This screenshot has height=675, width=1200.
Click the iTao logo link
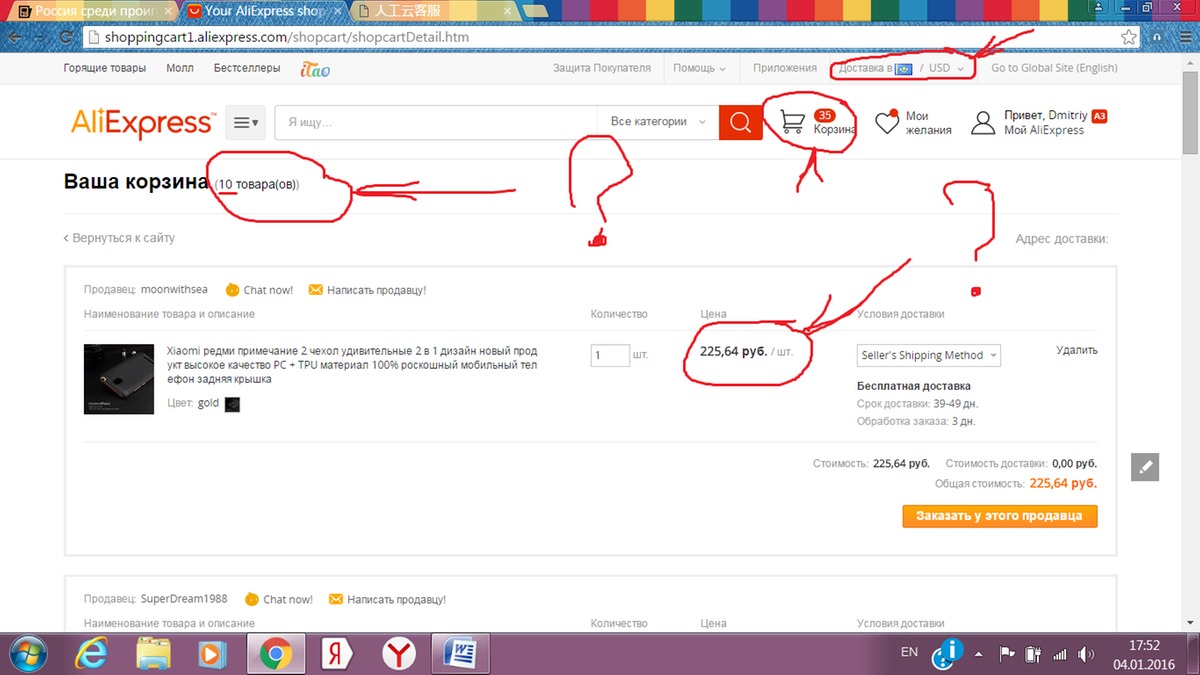pyautogui.click(x=314, y=68)
